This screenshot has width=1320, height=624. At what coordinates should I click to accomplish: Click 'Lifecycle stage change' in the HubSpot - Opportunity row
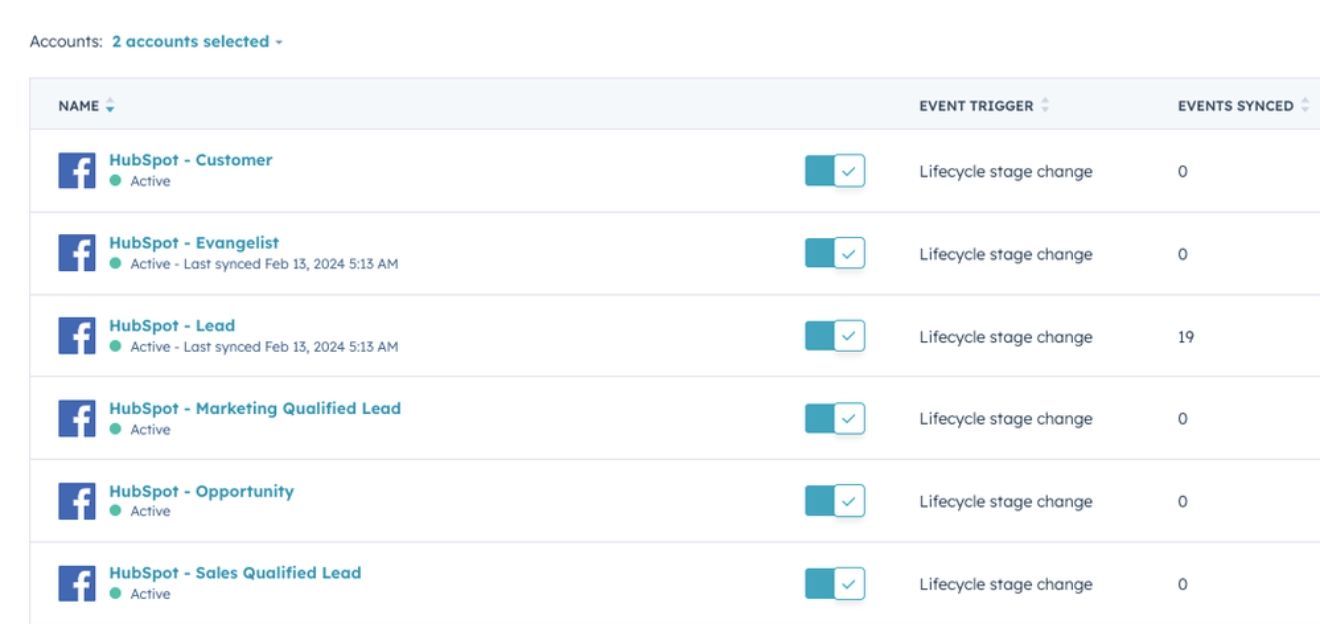coord(1006,502)
